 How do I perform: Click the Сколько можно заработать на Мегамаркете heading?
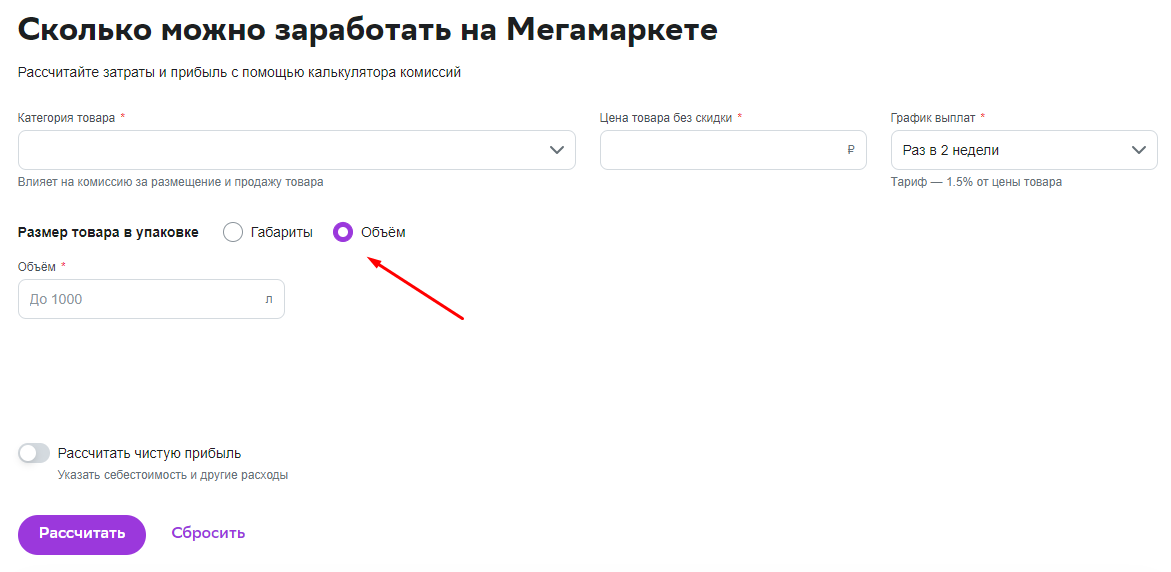367,30
